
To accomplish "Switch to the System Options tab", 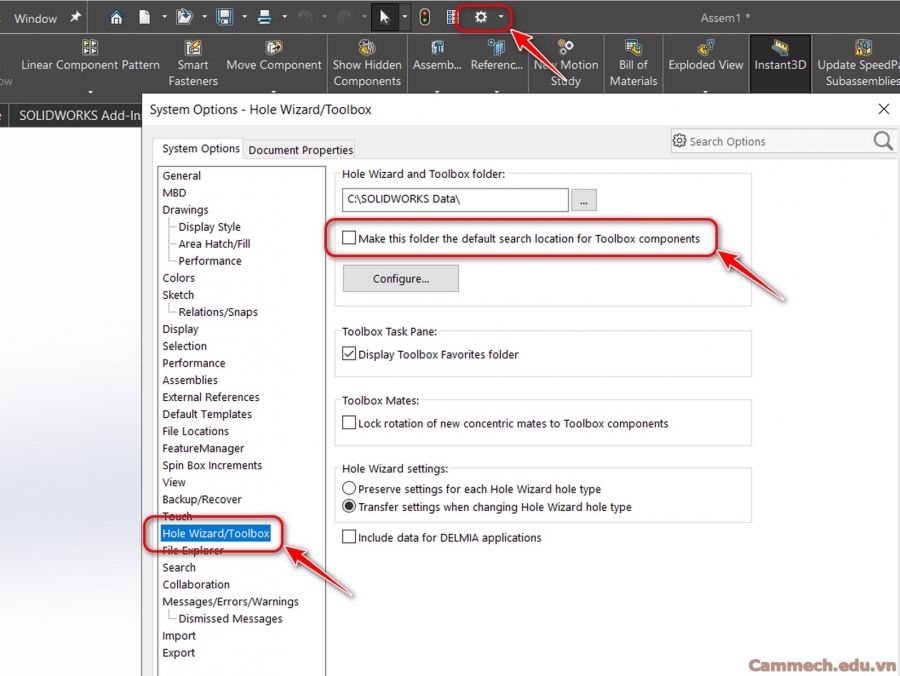I will 200,149.
